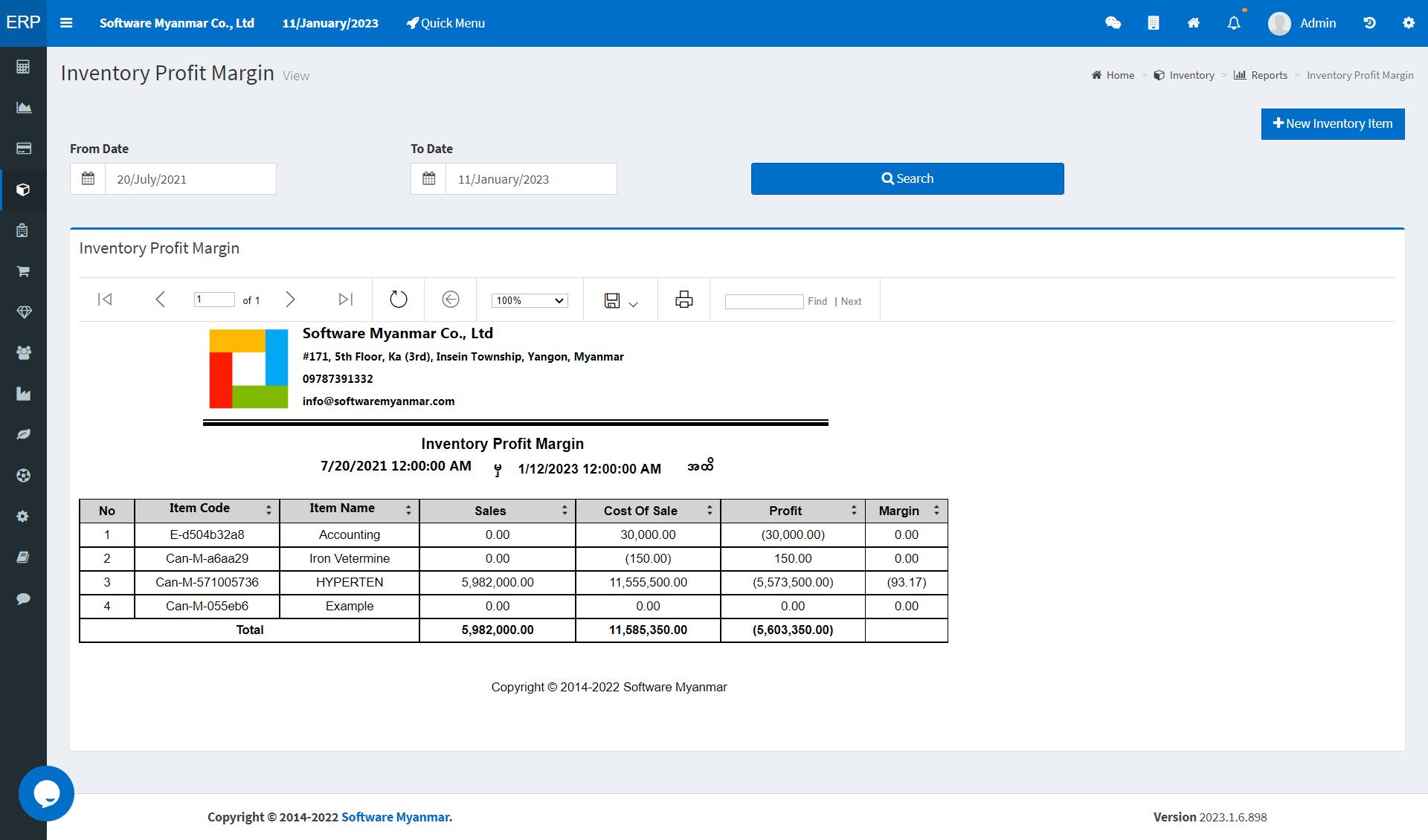Viewport: 1428px width, 840px height.
Task: Open From Date calendar icon
Action: pos(88,179)
